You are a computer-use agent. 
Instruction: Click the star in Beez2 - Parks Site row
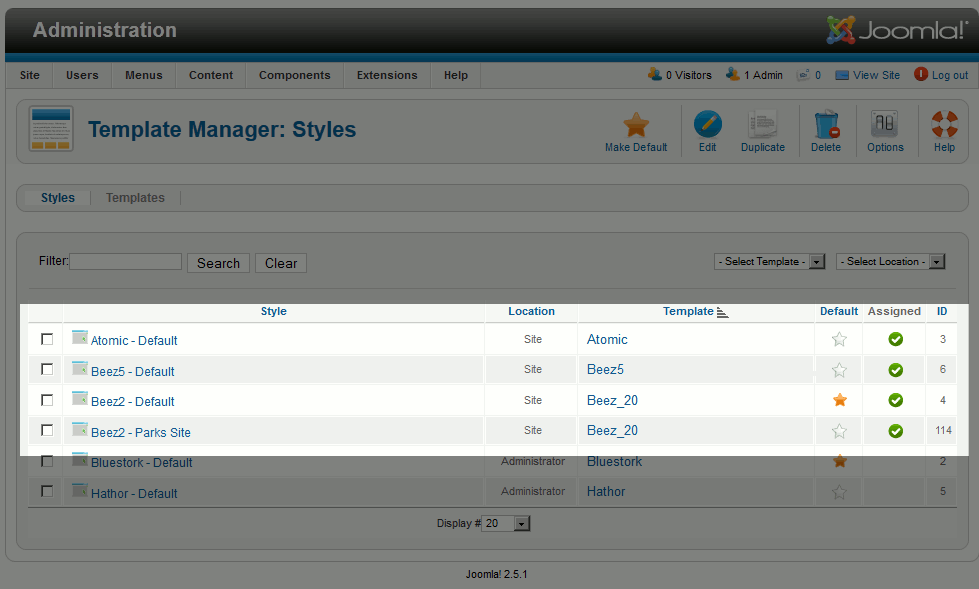point(840,431)
